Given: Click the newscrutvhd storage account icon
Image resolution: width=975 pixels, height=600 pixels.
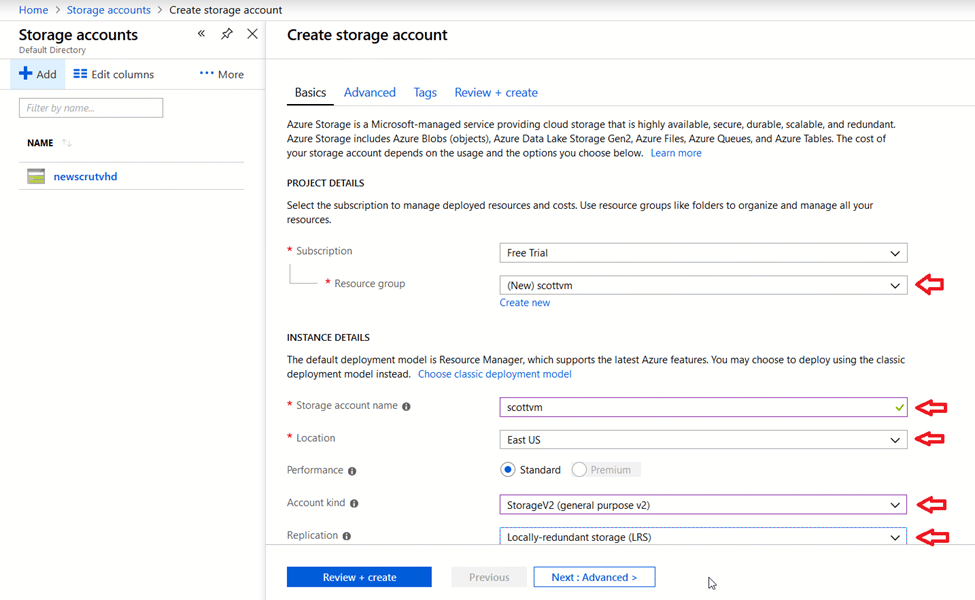Looking at the screenshot, I should pos(36,176).
